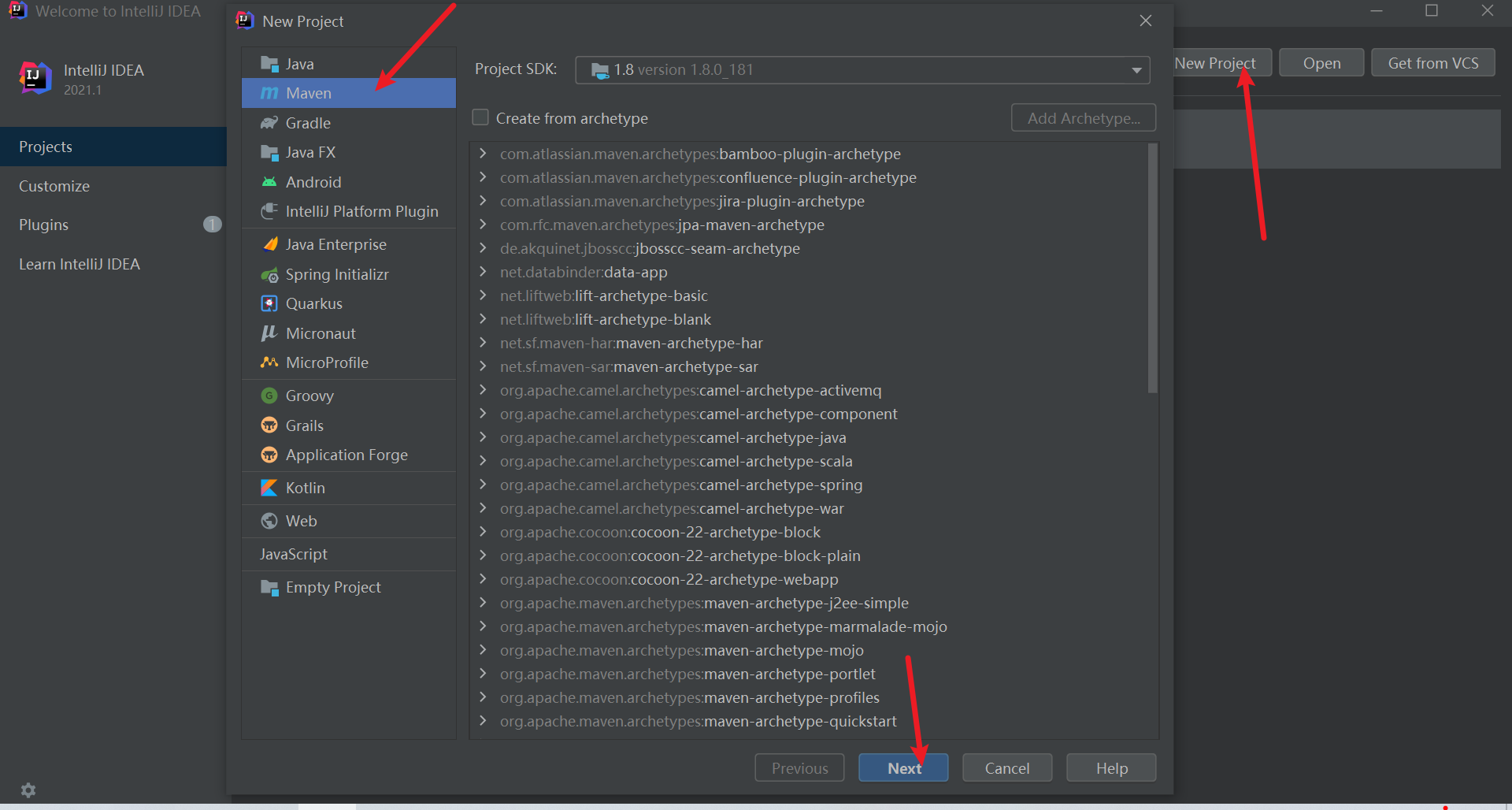
Task: Select the Gradle elephant icon
Action: [269, 123]
